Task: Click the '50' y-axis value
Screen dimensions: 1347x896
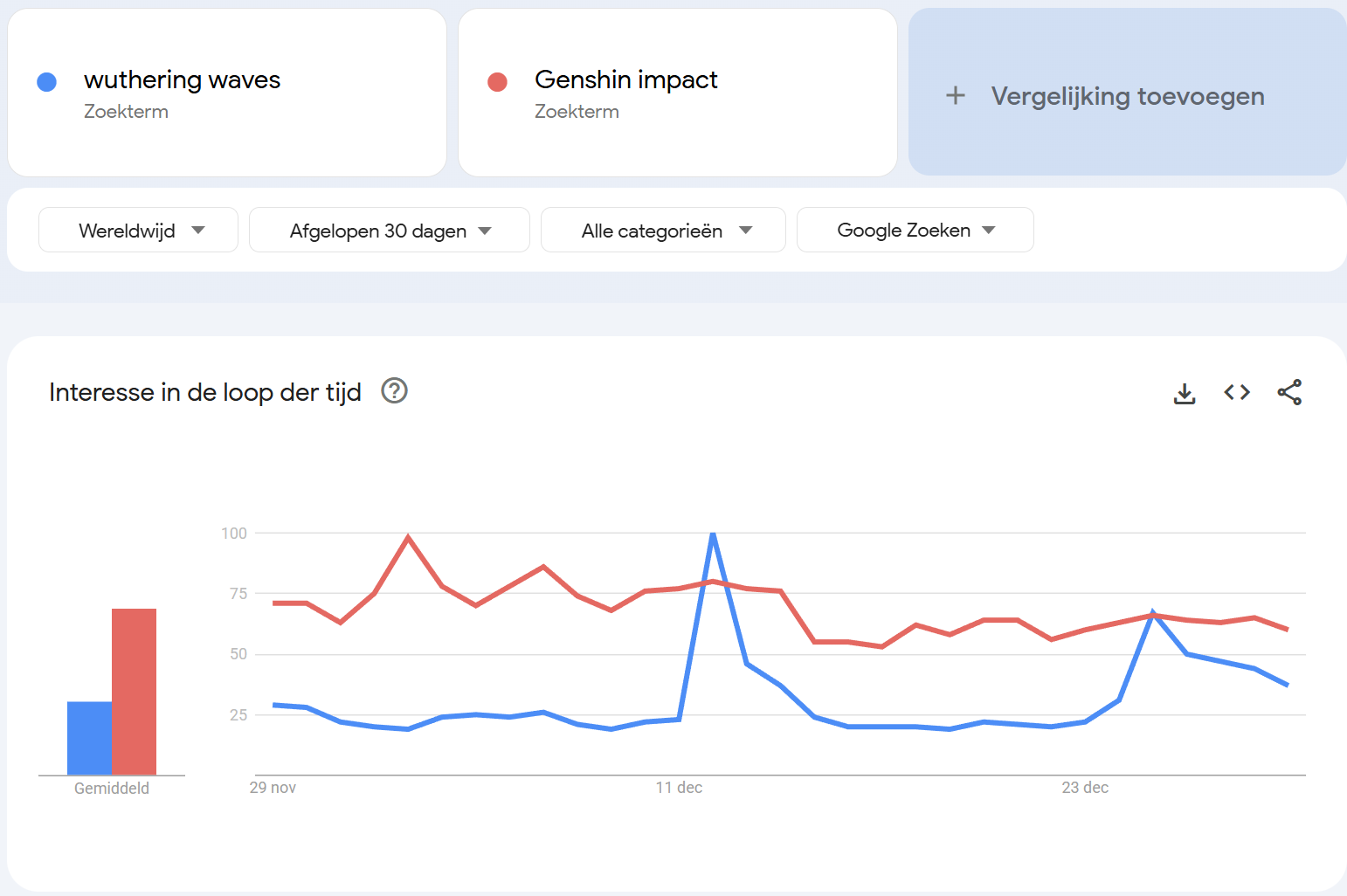Action: [x=238, y=654]
